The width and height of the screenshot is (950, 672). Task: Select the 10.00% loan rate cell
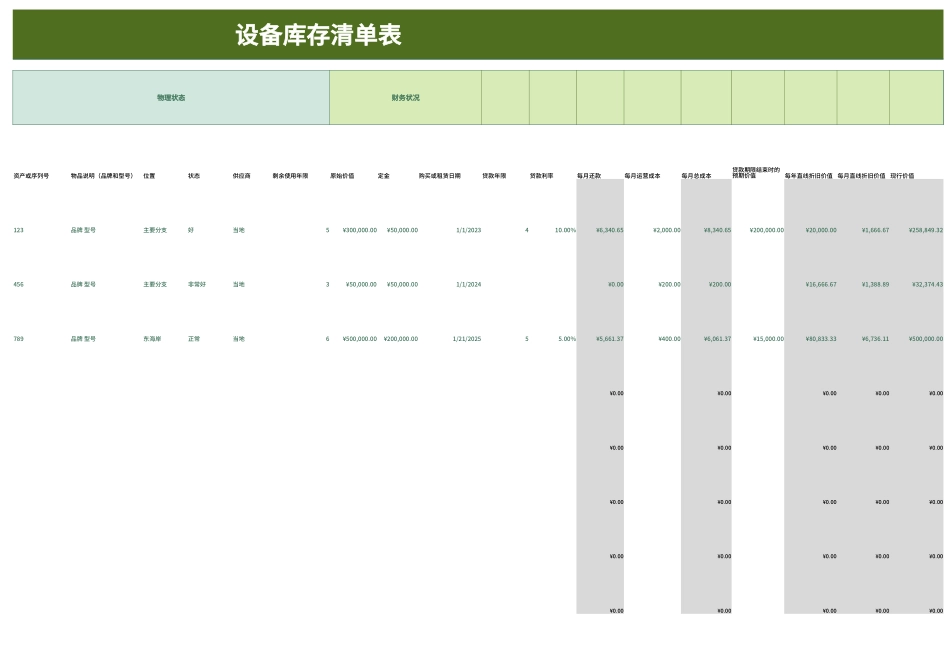pyautogui.click(x=565, y=230)
